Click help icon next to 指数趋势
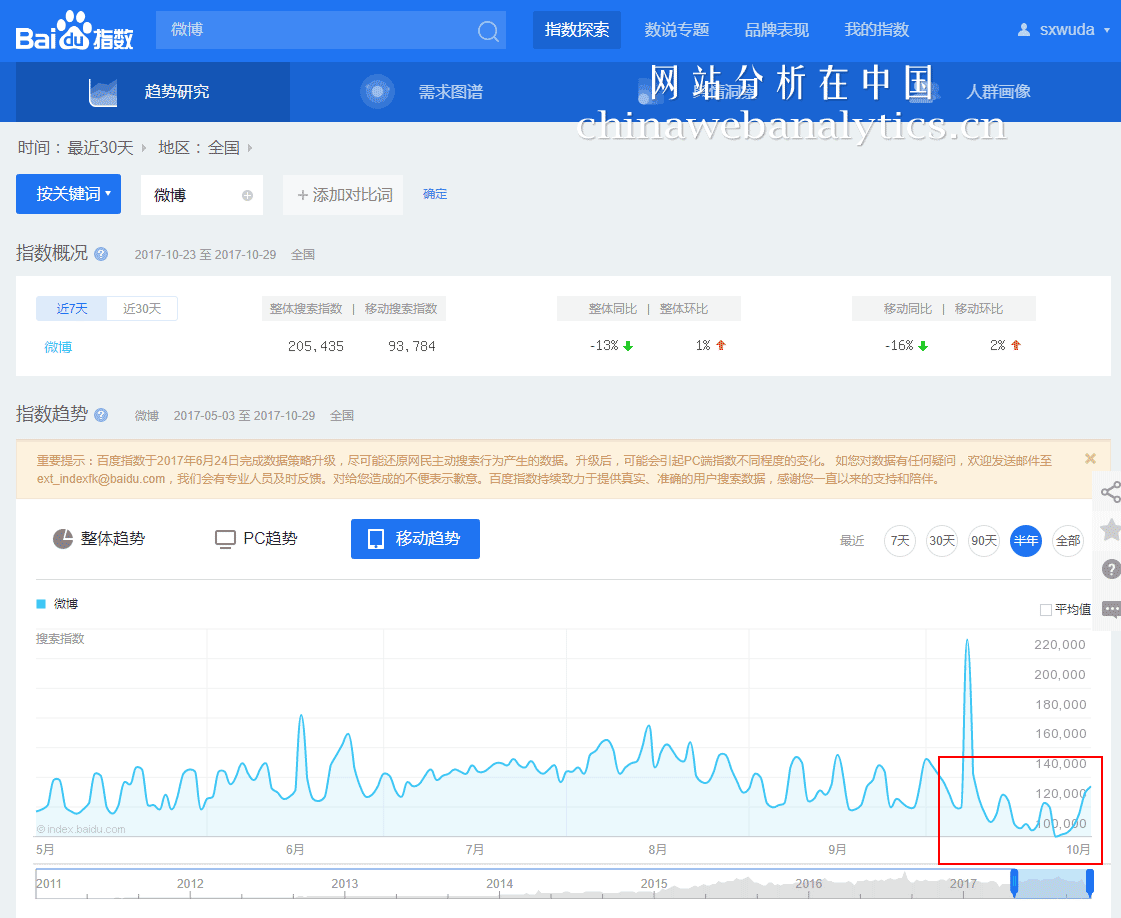This screenshot has height=918, width=1121. pyautogui.click(x=101, y=415)
